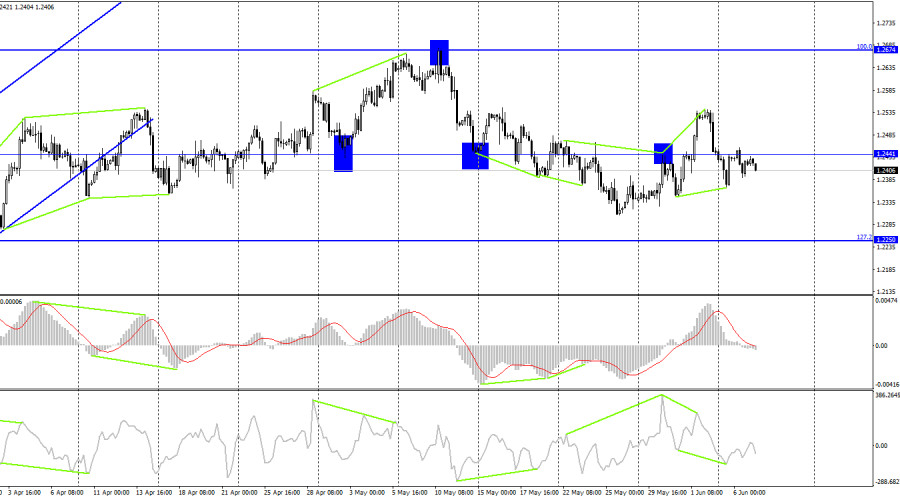The height and width of the screenshot is (500, 900).
Task: Click the 5 May 16:00 time label
Action: [x=409, y=493]
